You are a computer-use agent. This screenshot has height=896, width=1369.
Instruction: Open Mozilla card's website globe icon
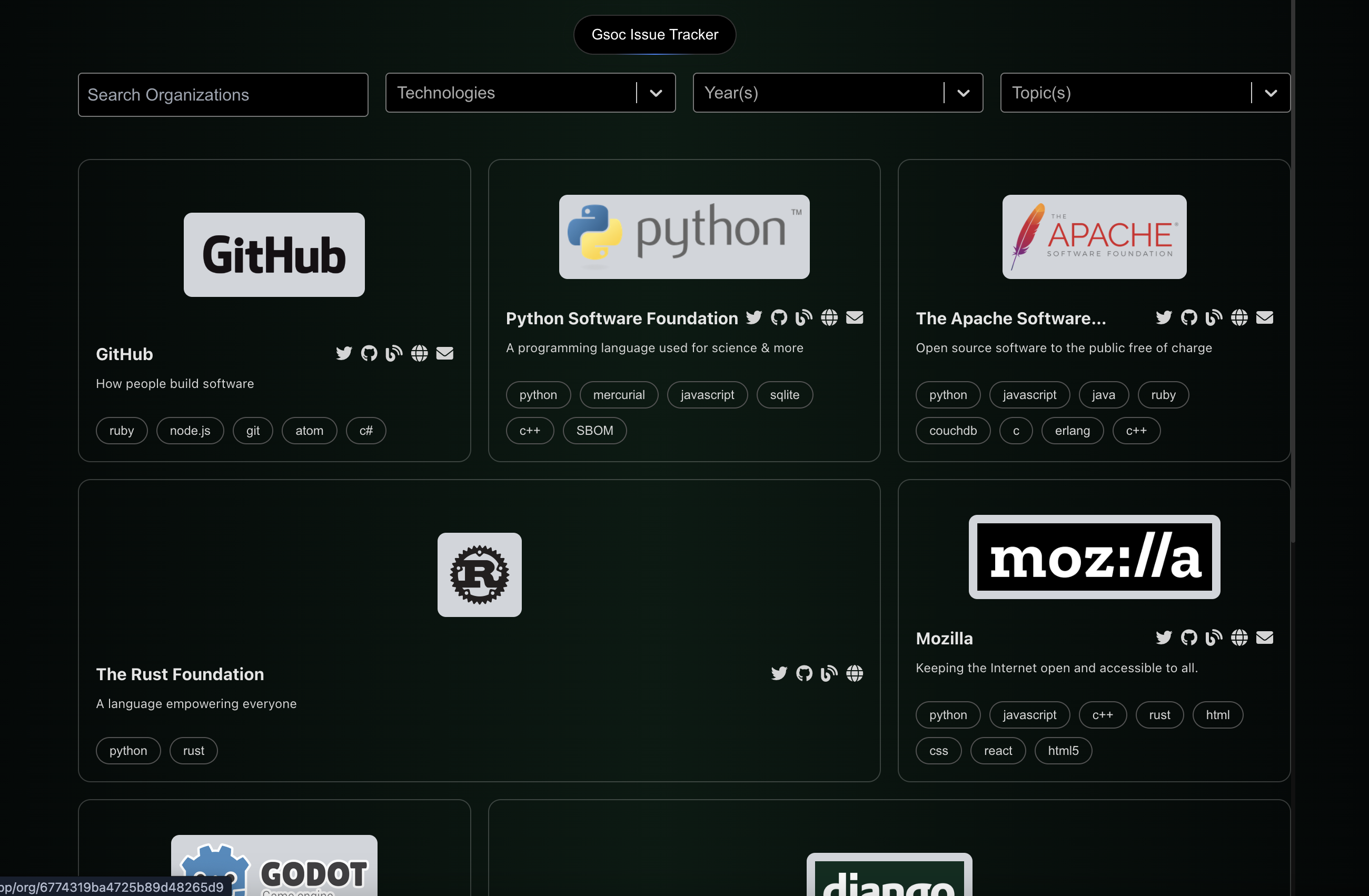(1239, 638)
